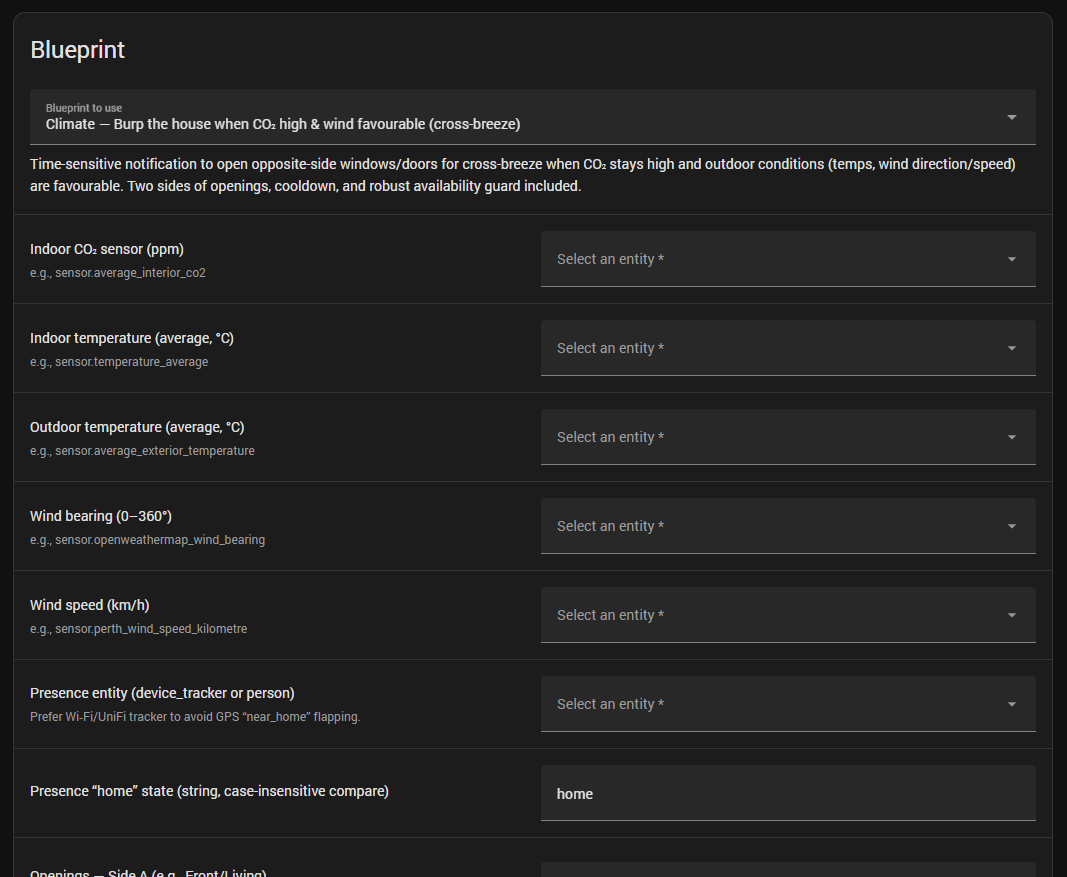Image resolution: width=1067 pixels, height=877 pixels.
Task: Click 'Select an entity' text for Wind bearing
Action: click(x=610, y=526)
